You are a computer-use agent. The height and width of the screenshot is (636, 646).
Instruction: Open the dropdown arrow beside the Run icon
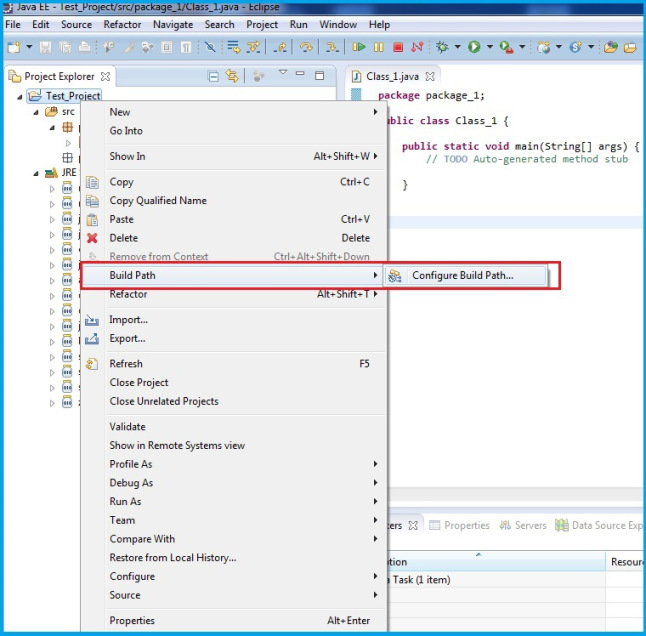pos(489,47)
